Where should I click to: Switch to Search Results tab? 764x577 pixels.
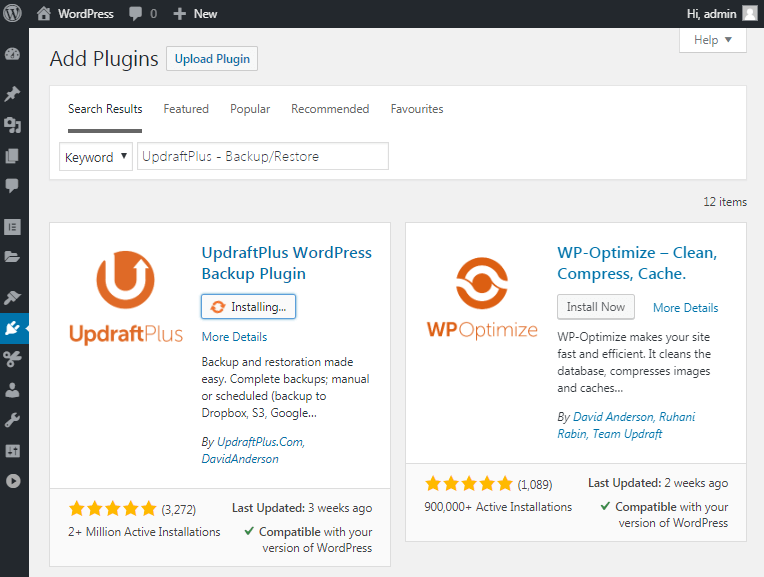click(x=105, y=109)
